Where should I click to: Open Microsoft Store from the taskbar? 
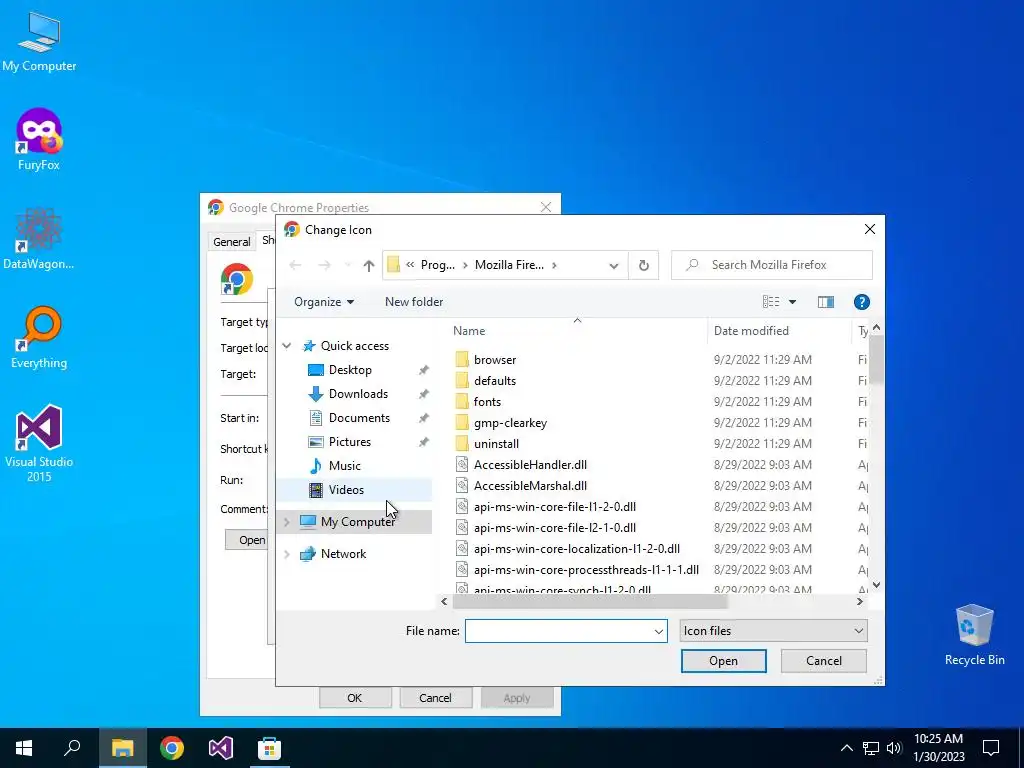(x=270, y=748)
